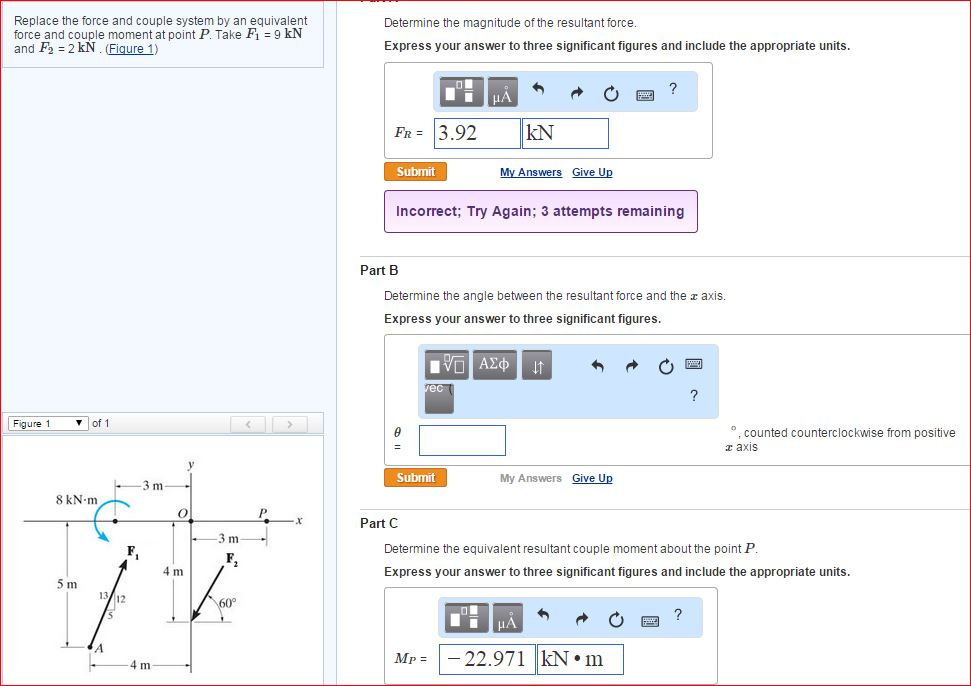Open help via the question mark in Part C

678,613
